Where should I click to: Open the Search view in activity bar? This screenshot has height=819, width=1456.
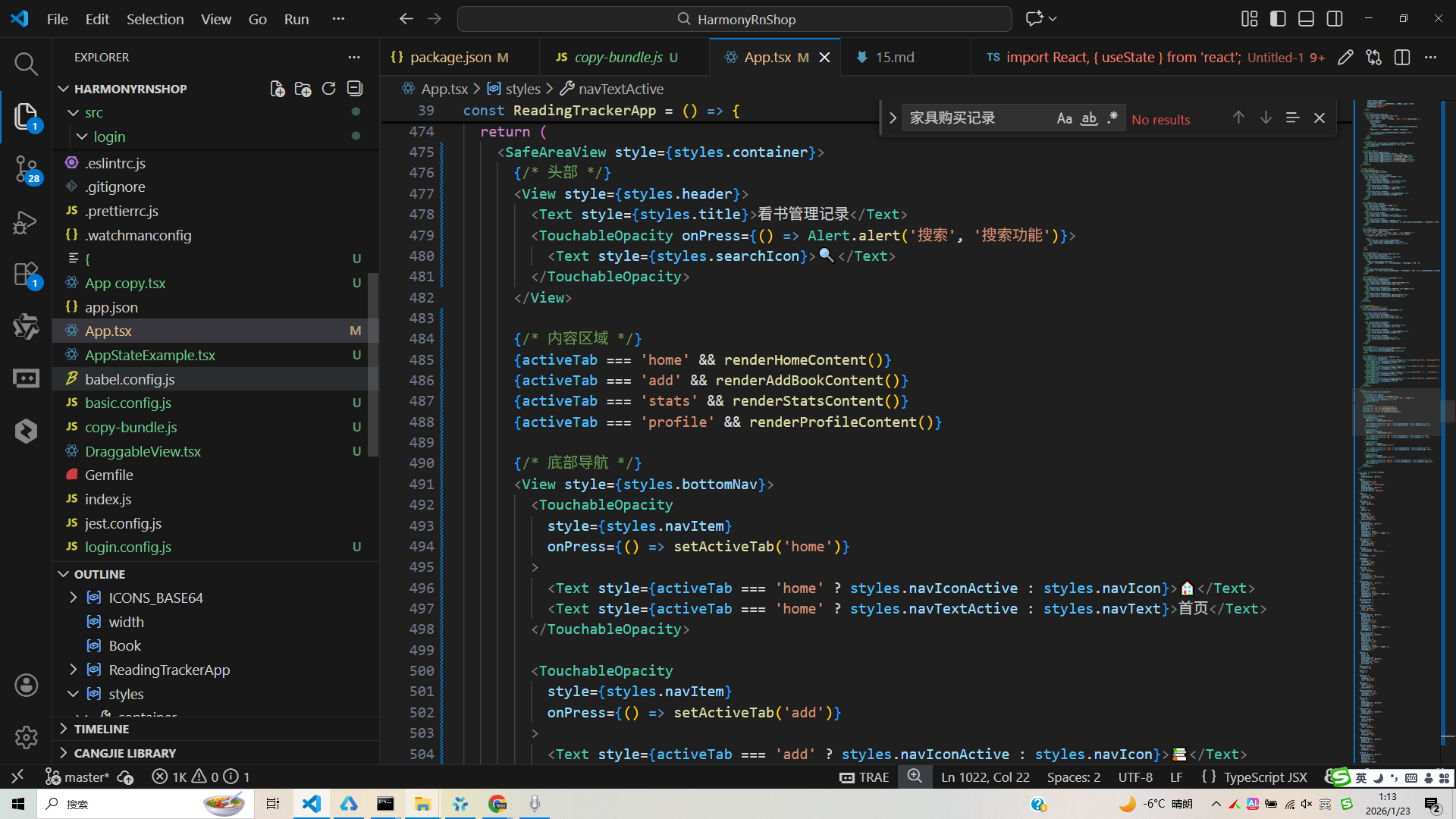tap(26, 64)
